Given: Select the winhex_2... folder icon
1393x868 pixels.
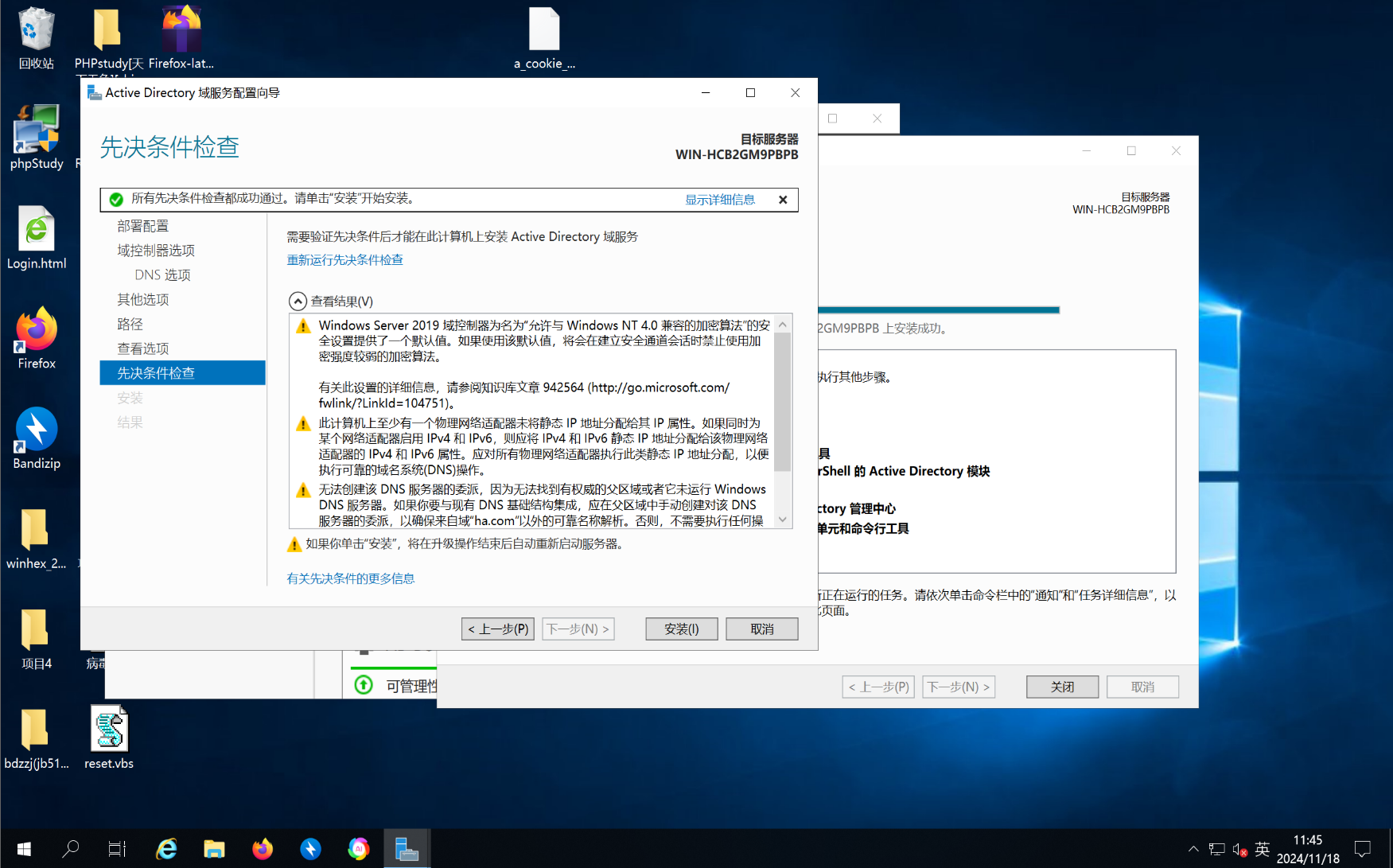Looking at the screenshot, I should pyautogui.click(x=36, y=539).
